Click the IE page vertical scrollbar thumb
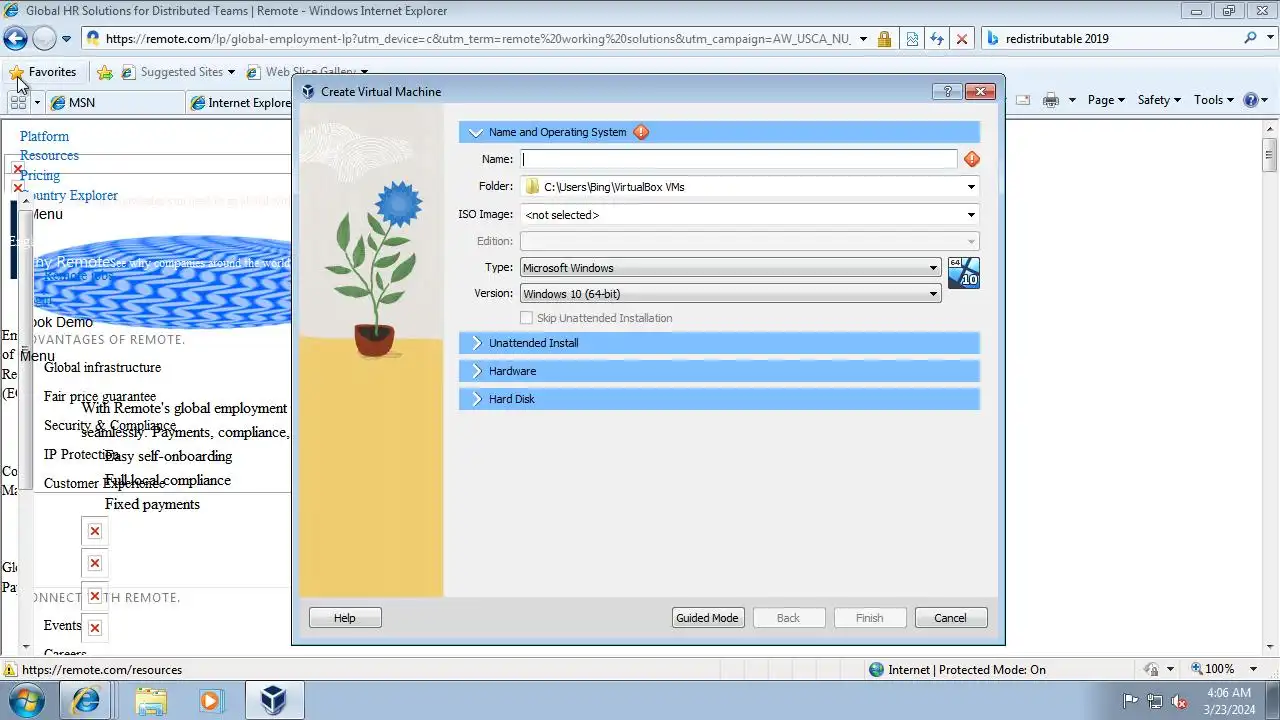The image size is (1280, 720). 1270,154
